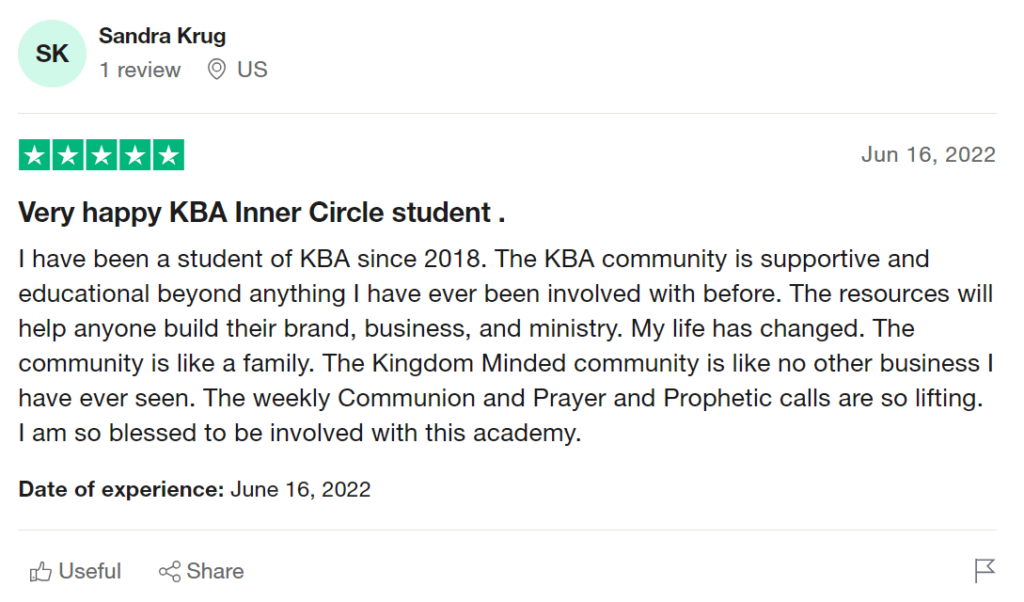This screenshot has width=1024, height=602.
Task: Select the US country label
Action: pos(252,70)
